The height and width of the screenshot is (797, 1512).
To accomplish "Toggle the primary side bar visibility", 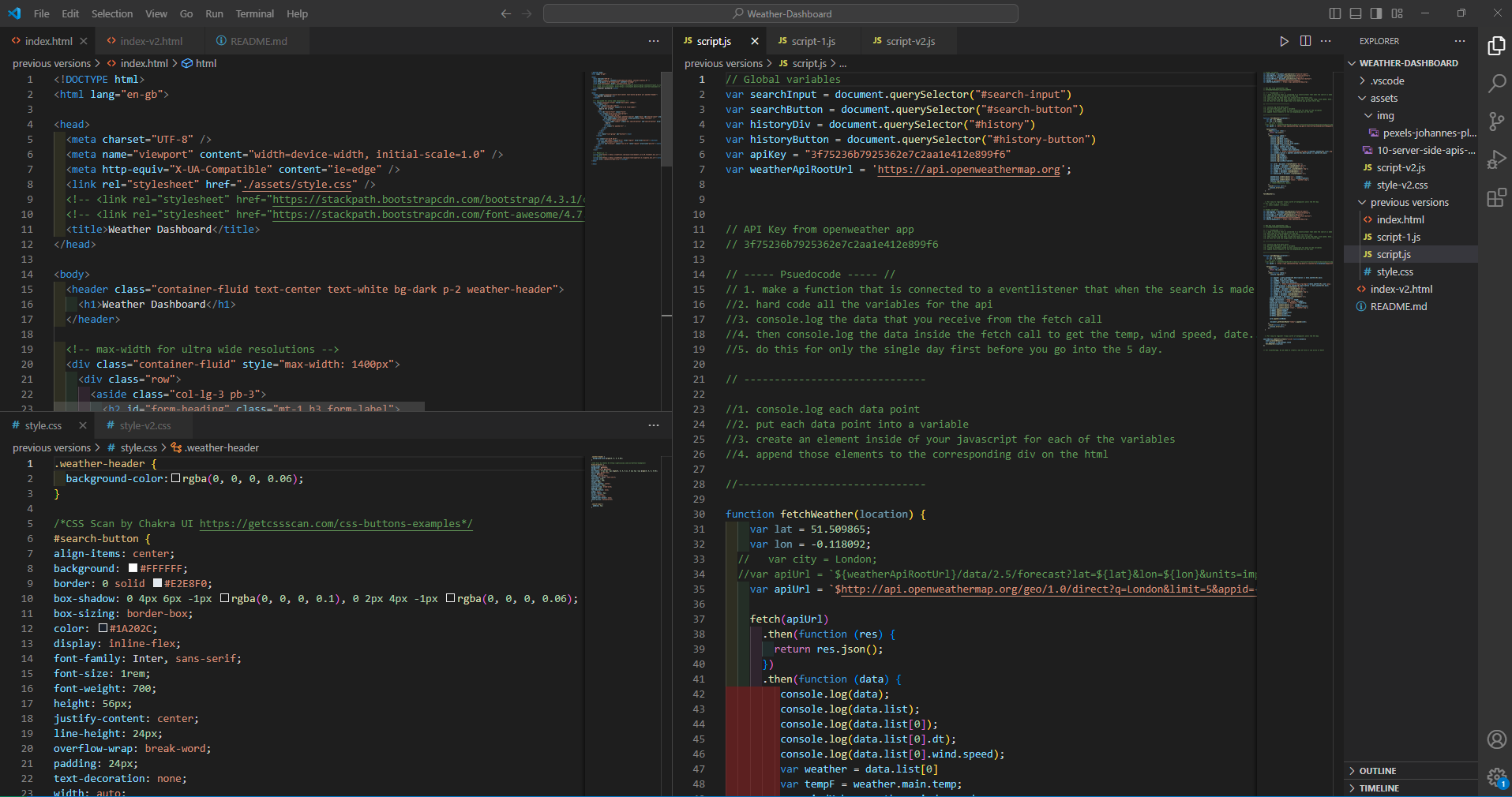I will 1334,13.
